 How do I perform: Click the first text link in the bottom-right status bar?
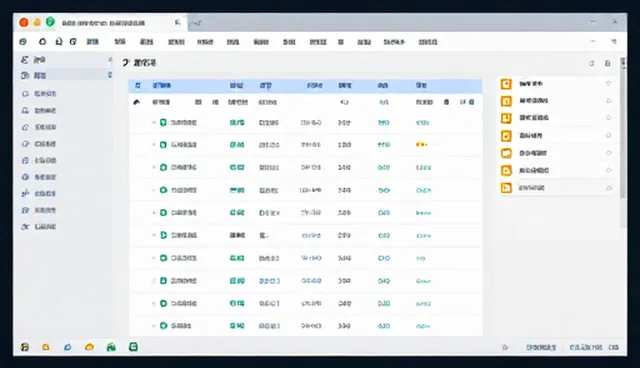pyautogui.click(x=541, y=348)
